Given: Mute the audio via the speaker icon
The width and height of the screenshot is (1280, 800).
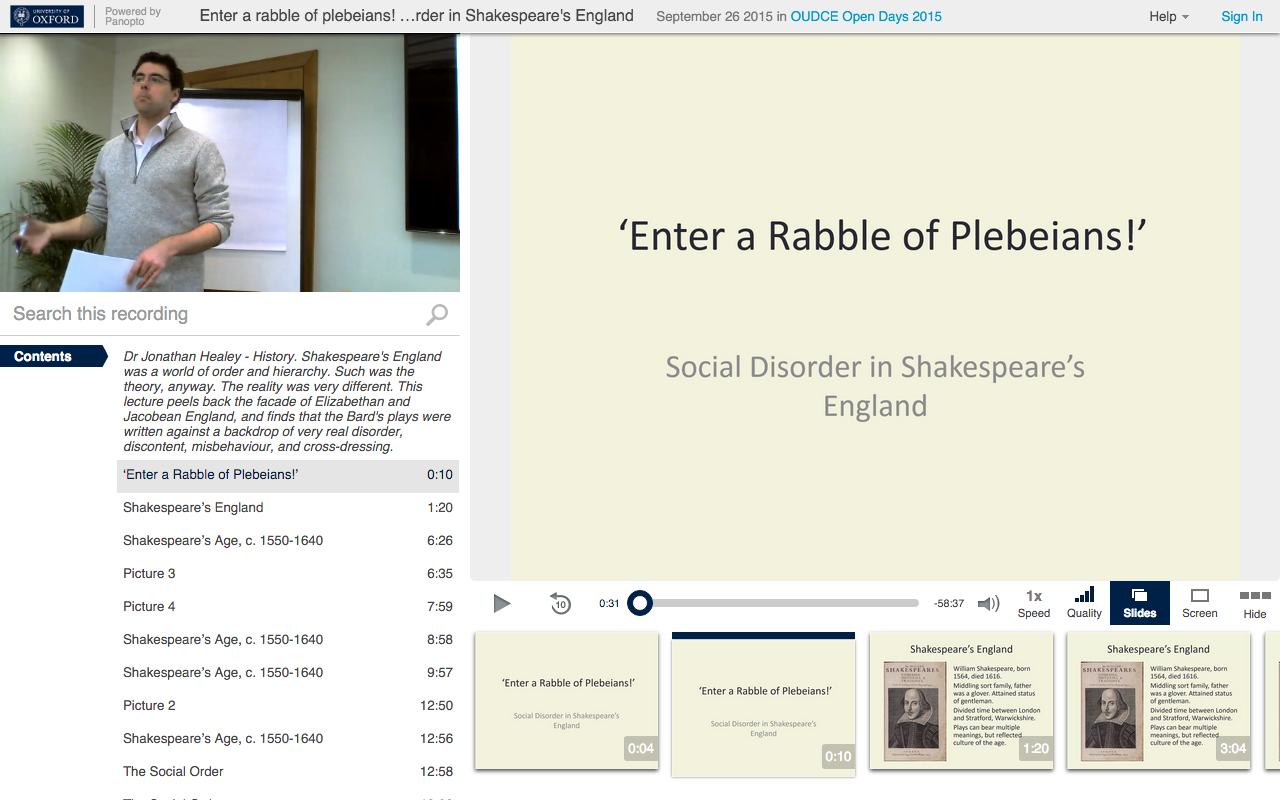Looking at the screenshot, I should tap(988, 603).
